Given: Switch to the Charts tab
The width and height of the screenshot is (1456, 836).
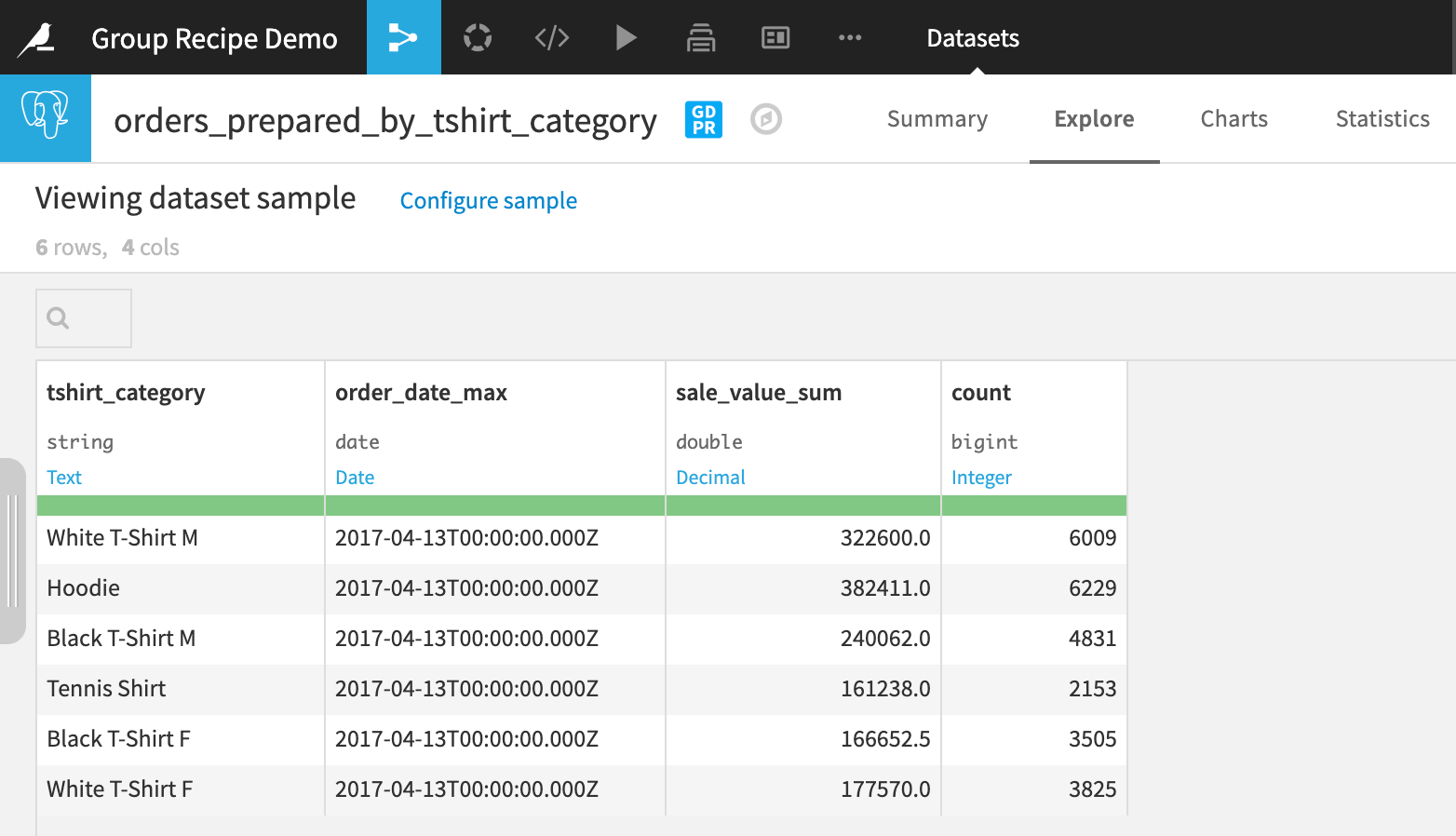Looking at the screenshot, I should point(1234,119).
